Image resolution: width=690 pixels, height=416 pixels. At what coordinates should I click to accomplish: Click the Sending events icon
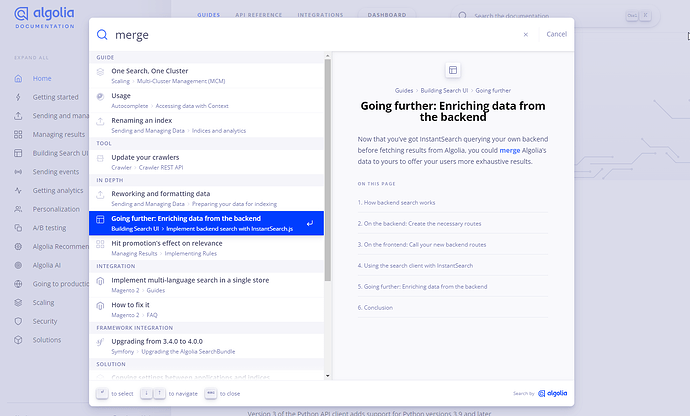18,172
